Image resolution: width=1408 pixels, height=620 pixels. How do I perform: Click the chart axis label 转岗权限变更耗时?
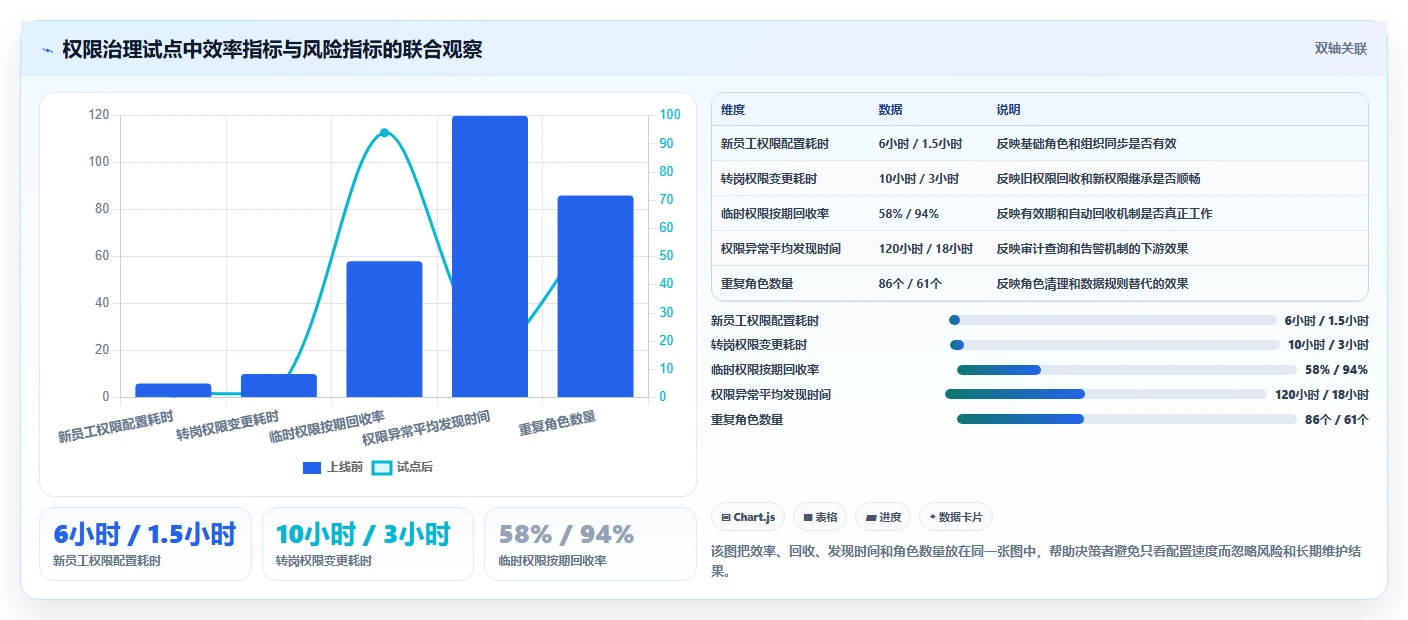tap(227, 425)
